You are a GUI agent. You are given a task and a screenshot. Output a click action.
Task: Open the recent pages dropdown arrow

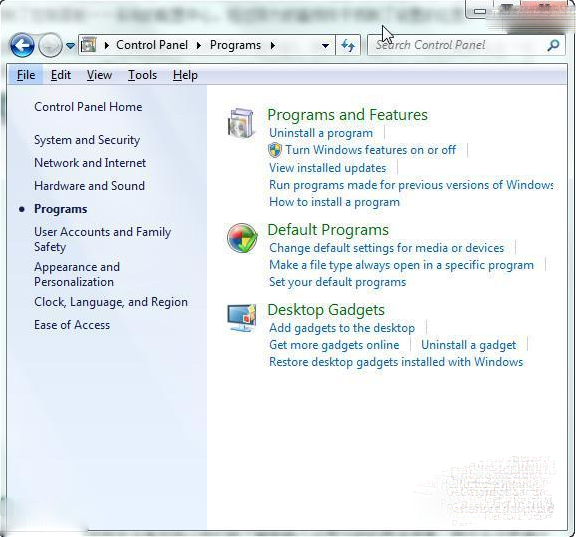click(70, 46)
